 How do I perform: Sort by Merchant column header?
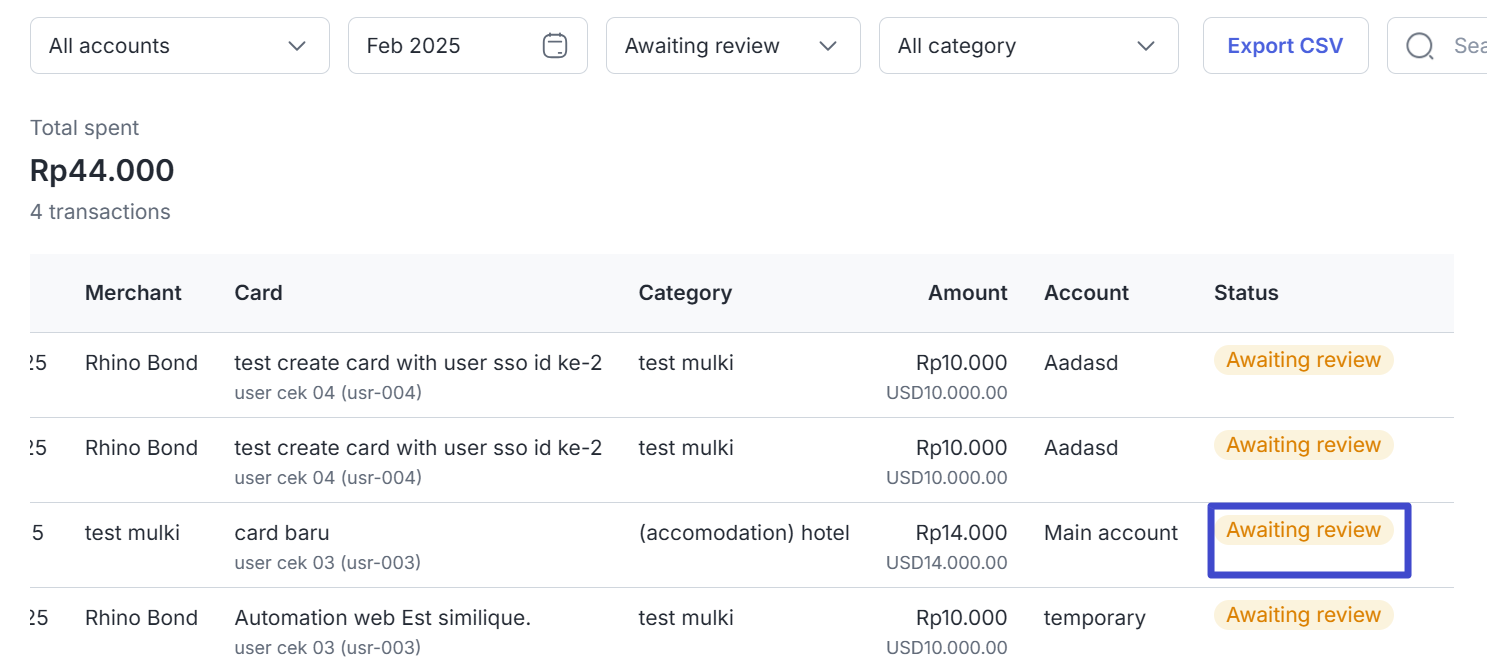click(x=133, y=293)
